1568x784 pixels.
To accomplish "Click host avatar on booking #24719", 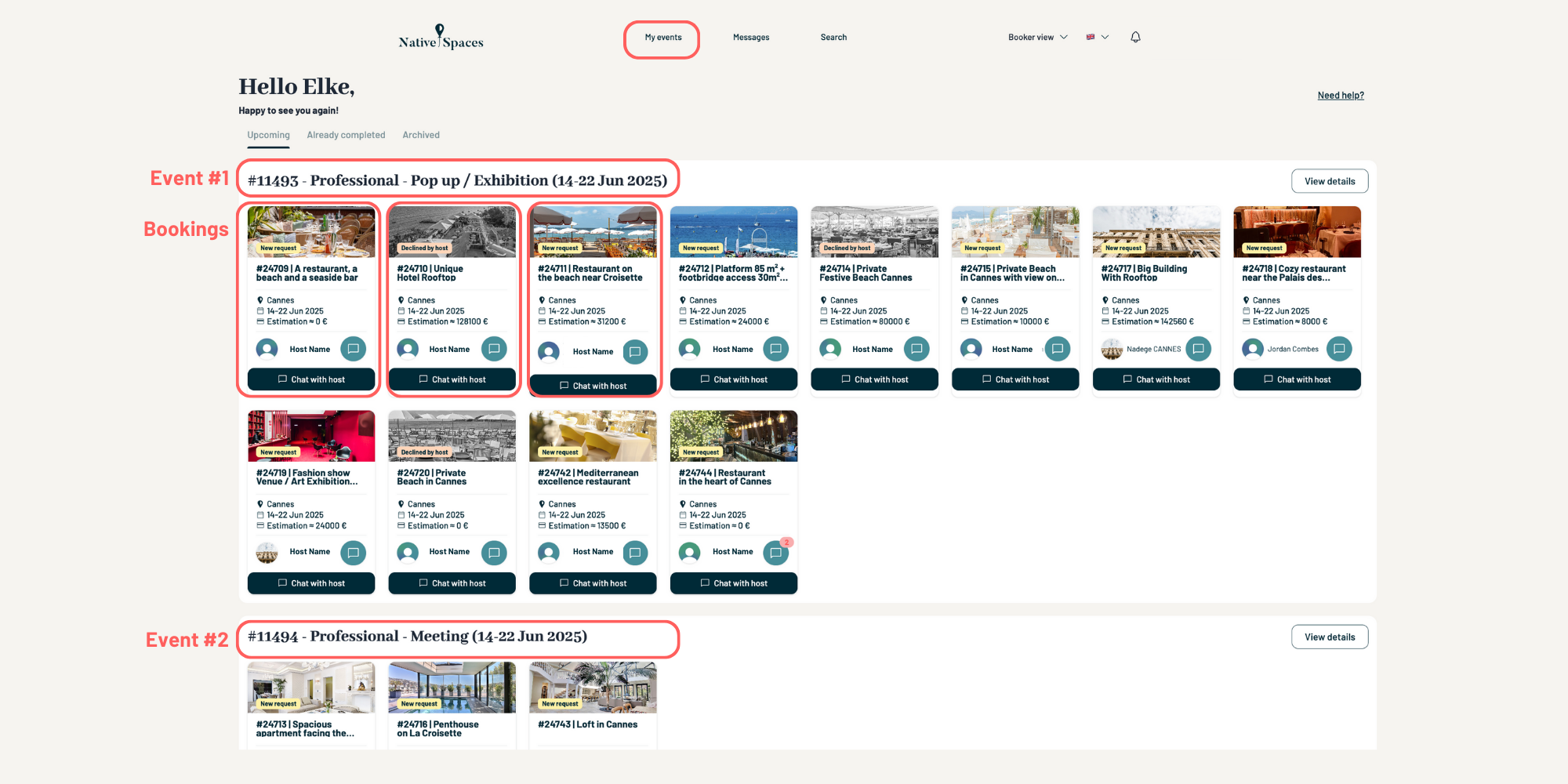I will [x=267, y=553].
